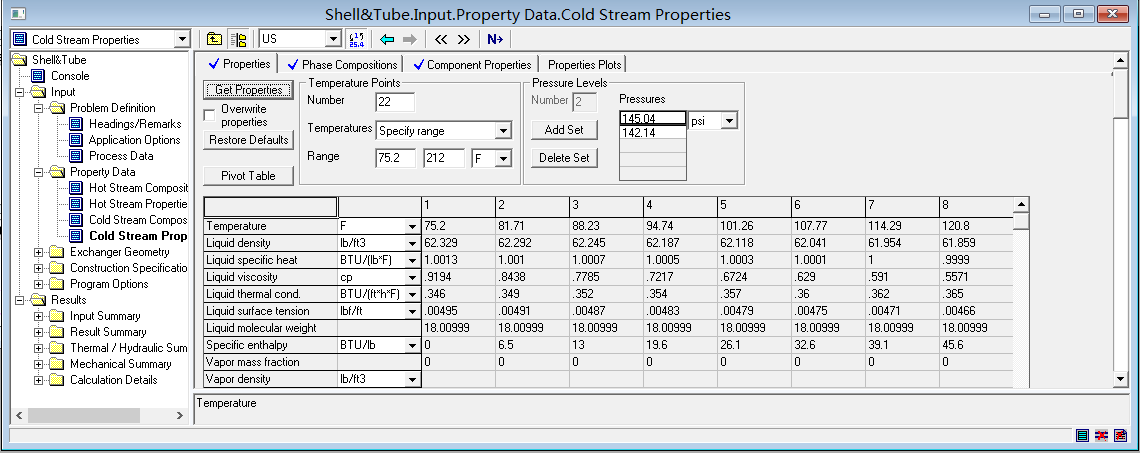Click the Input Summary folder icon
Screen dimensions: 1140x453
[57, 316]
